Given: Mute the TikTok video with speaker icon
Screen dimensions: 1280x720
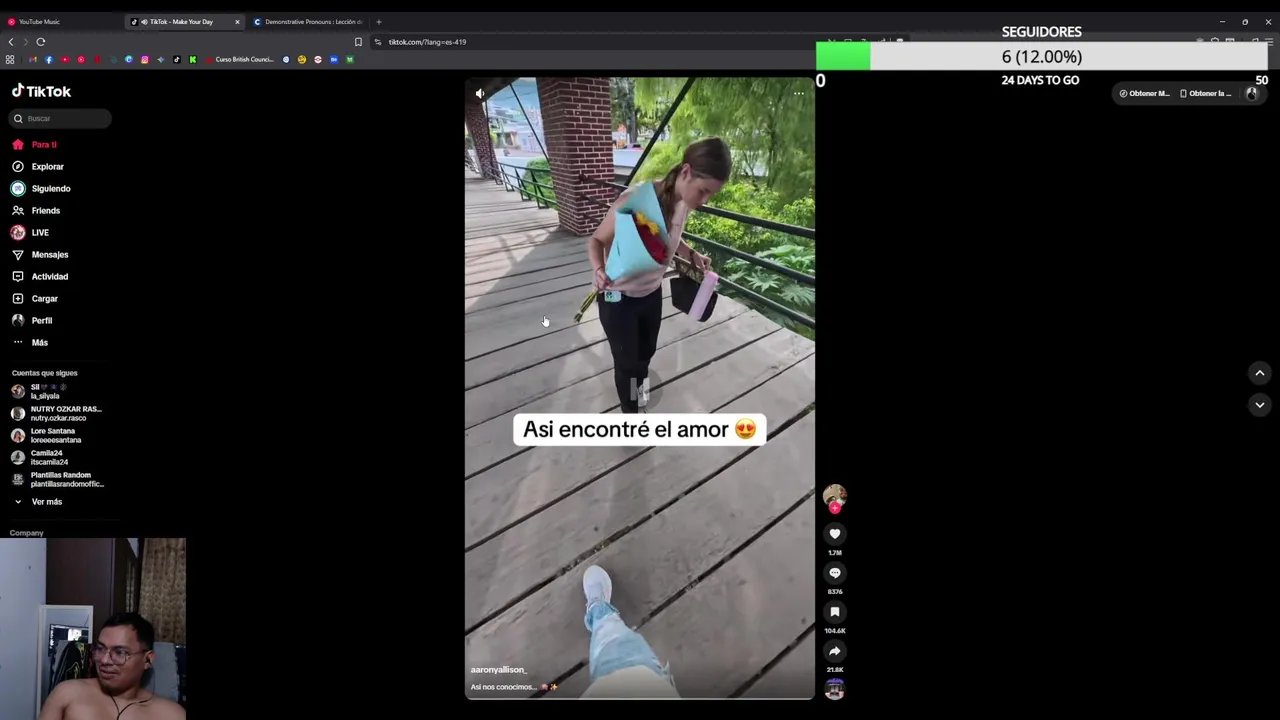Looking at the screenshot, I should (x=480, y=93).
